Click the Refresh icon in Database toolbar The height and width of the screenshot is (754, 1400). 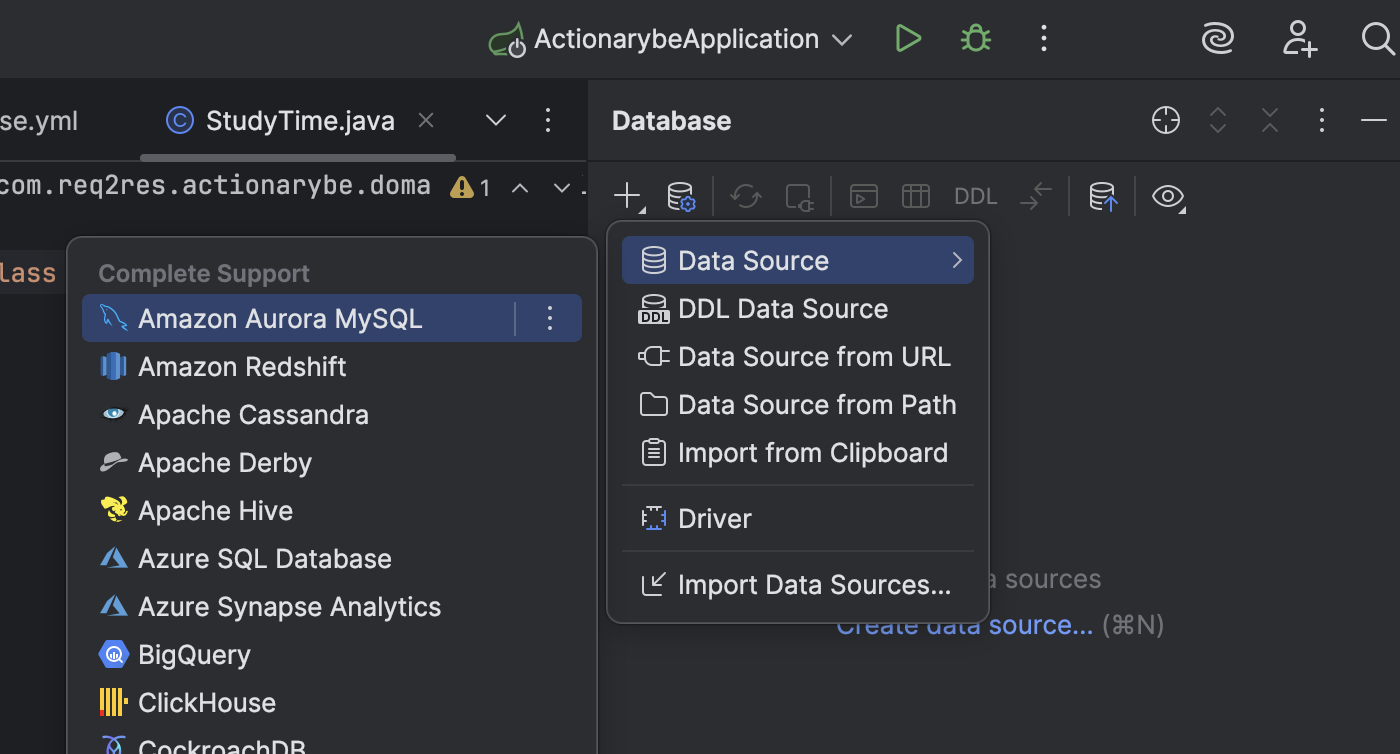coord(746,196)
